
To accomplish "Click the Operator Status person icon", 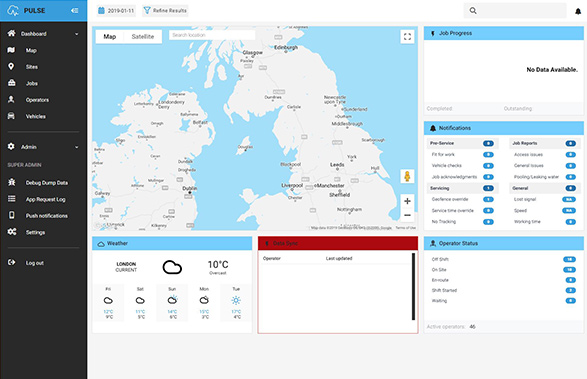I will pyautogui.click(x=433, y=243).
